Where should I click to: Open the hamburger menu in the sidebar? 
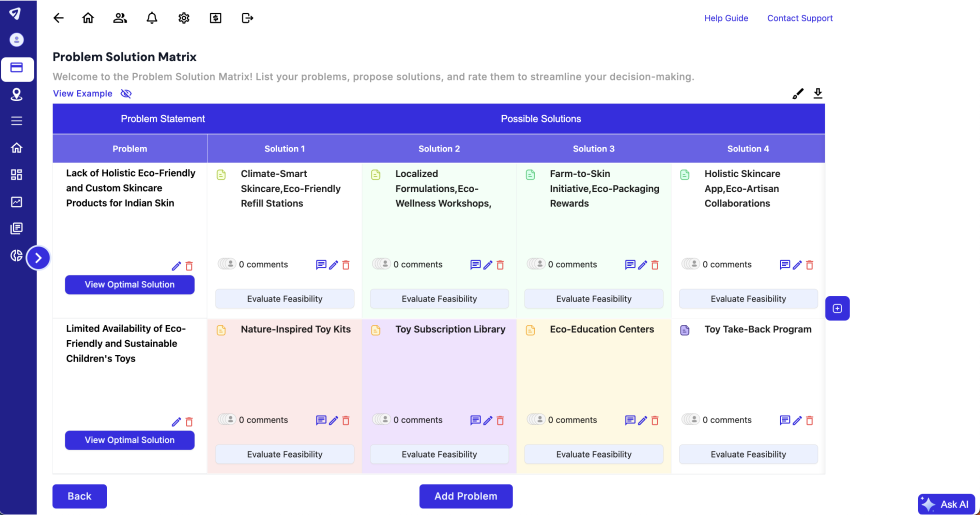coord(17,121)
